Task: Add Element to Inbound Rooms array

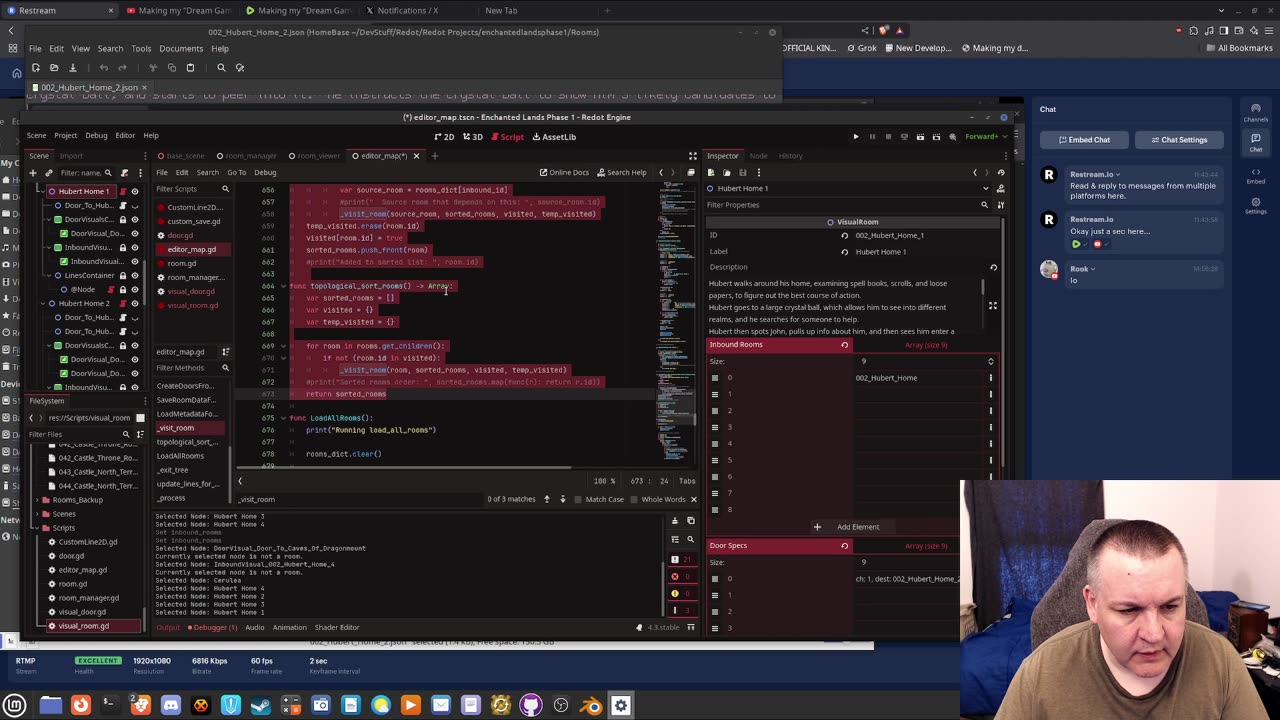Action: click(x=848, y=527)
